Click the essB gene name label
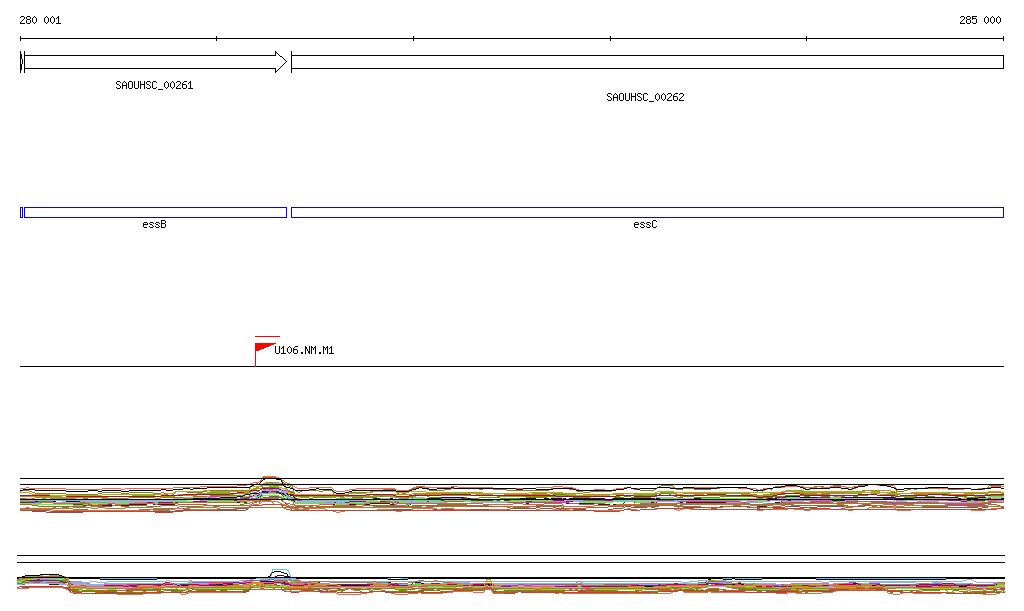This screenshot has height=611, width=1024. coord(154,225)
